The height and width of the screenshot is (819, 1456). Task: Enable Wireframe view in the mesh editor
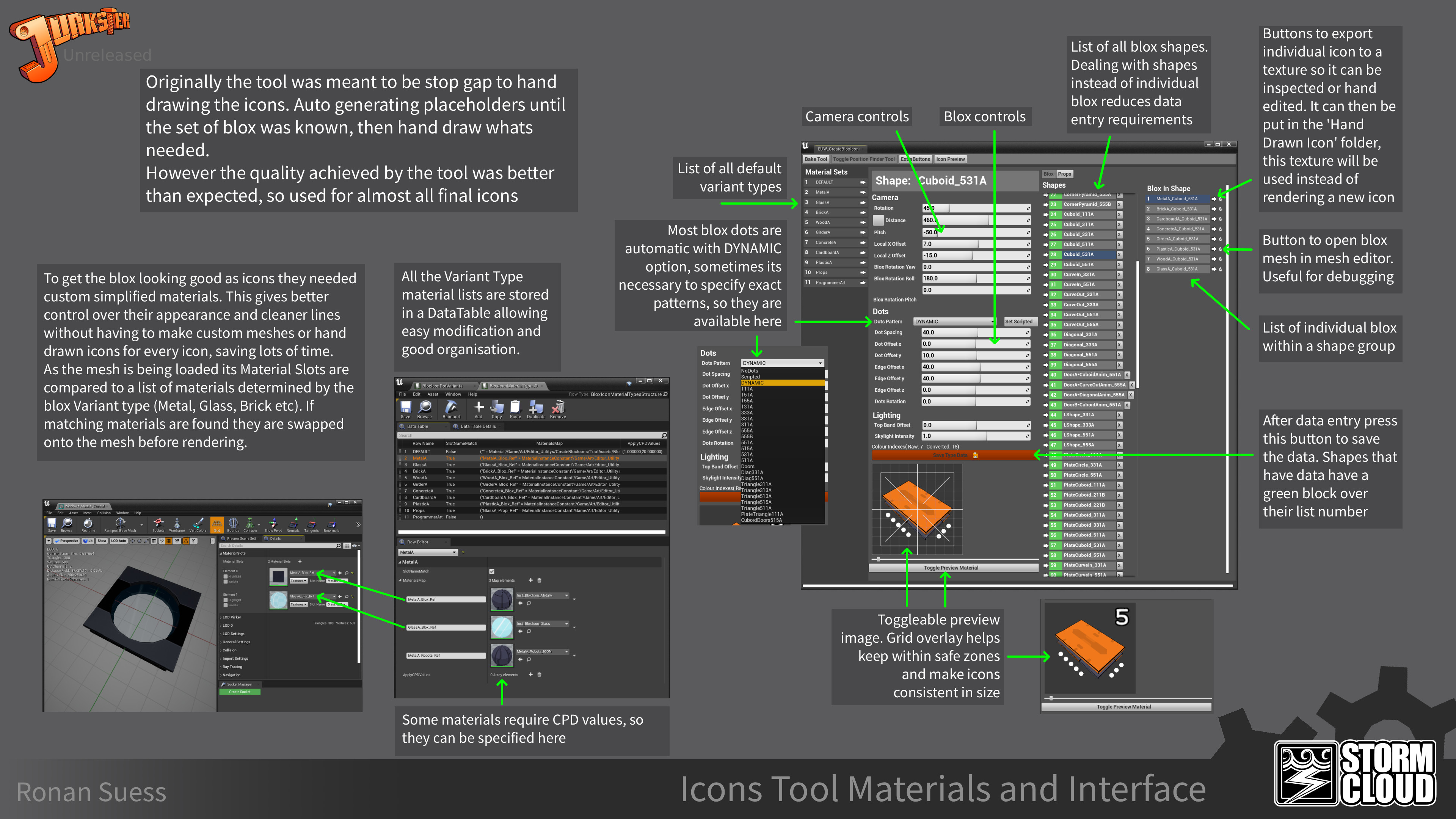pyautogui.click(x=177, y=525)
